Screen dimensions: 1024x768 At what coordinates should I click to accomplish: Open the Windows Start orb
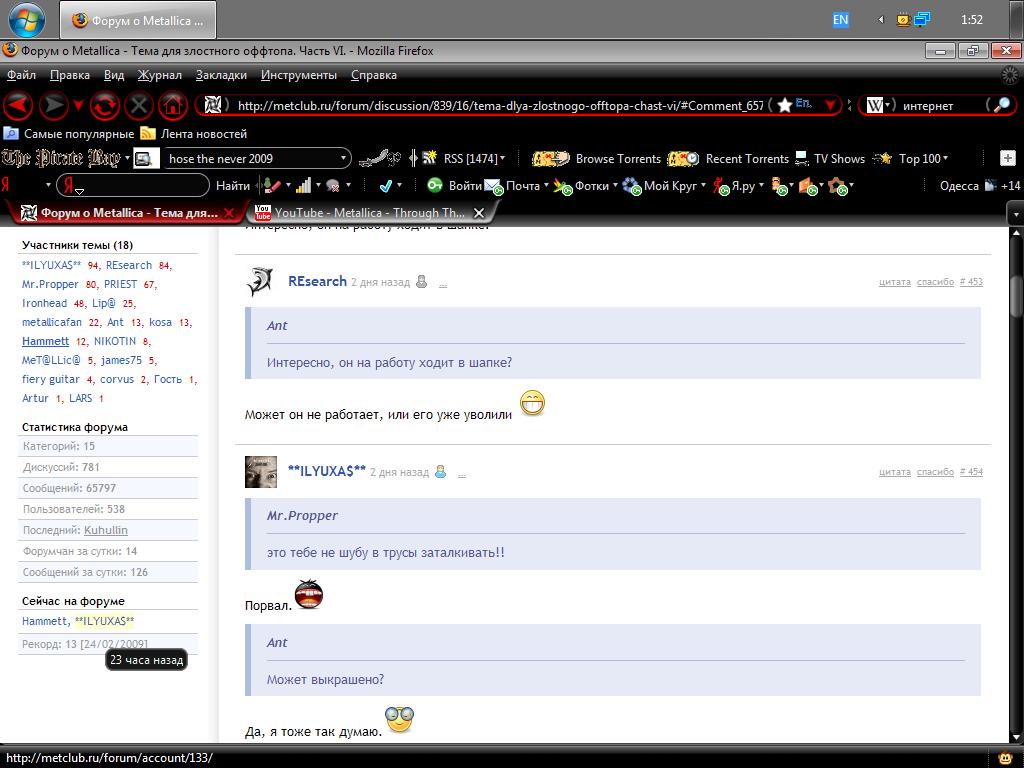tap(27, 19)
